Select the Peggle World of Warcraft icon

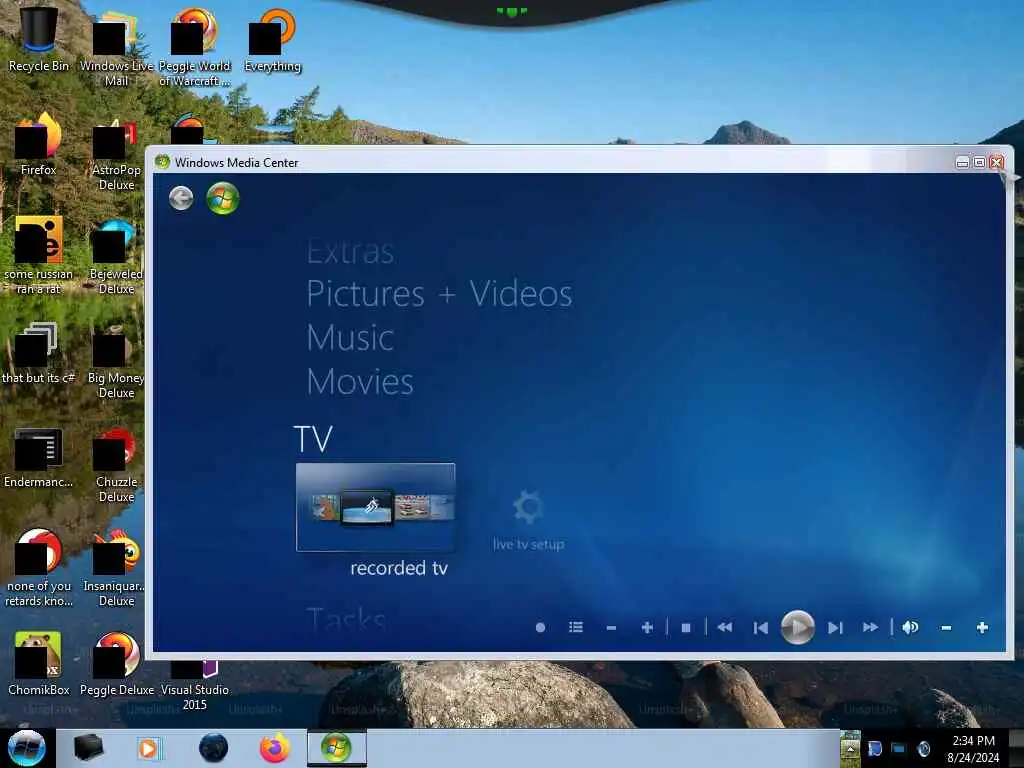point(195,47)
